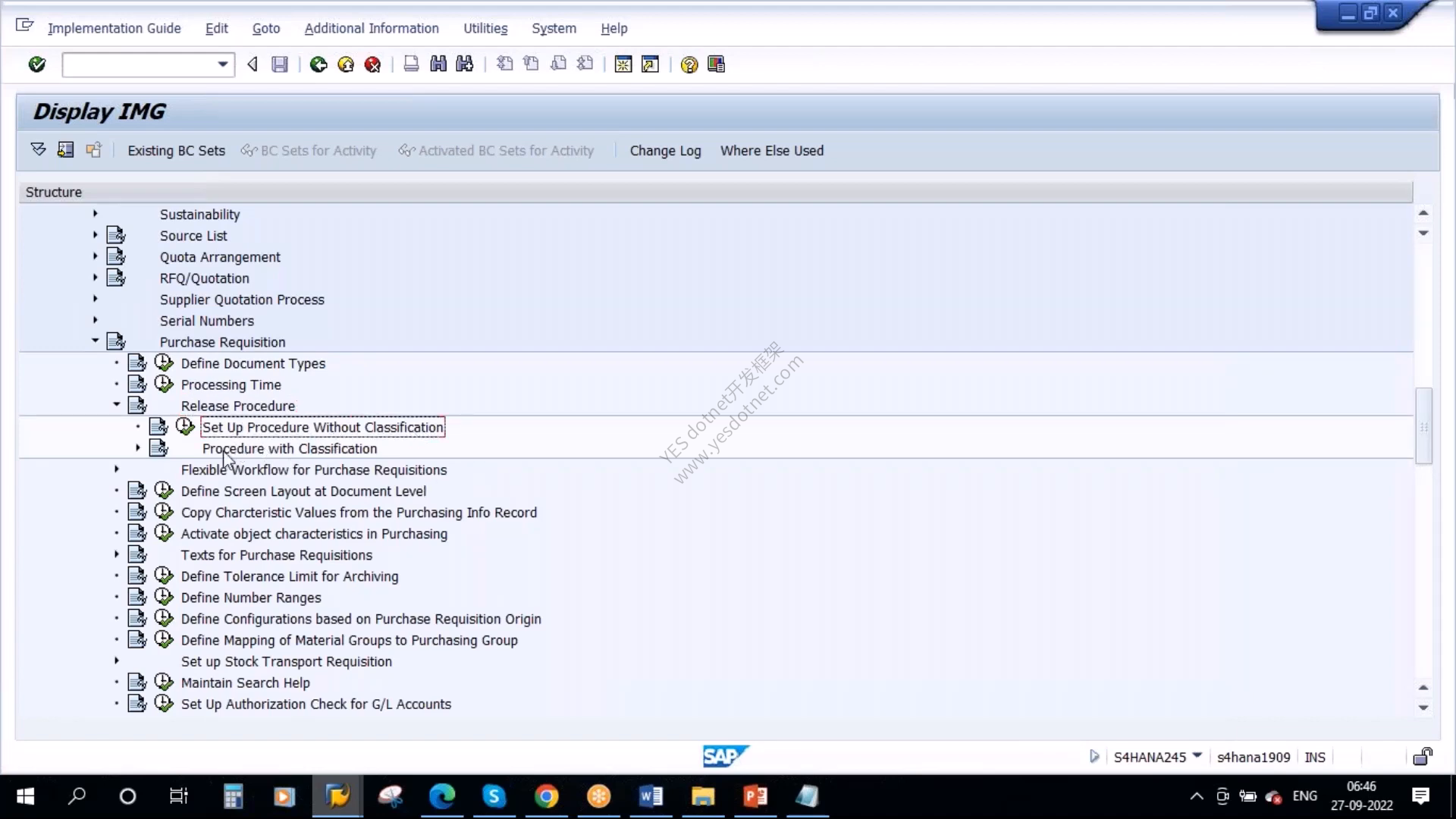Click the IMG activity execute icon for Define Document Types
Screen dimensions: 1456x819
click(164, 362)
